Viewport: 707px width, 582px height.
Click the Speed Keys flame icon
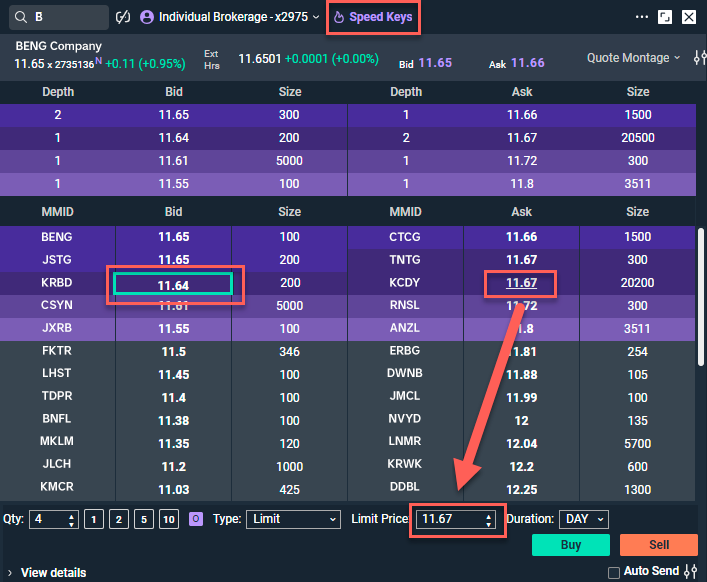tap(339, 18)
